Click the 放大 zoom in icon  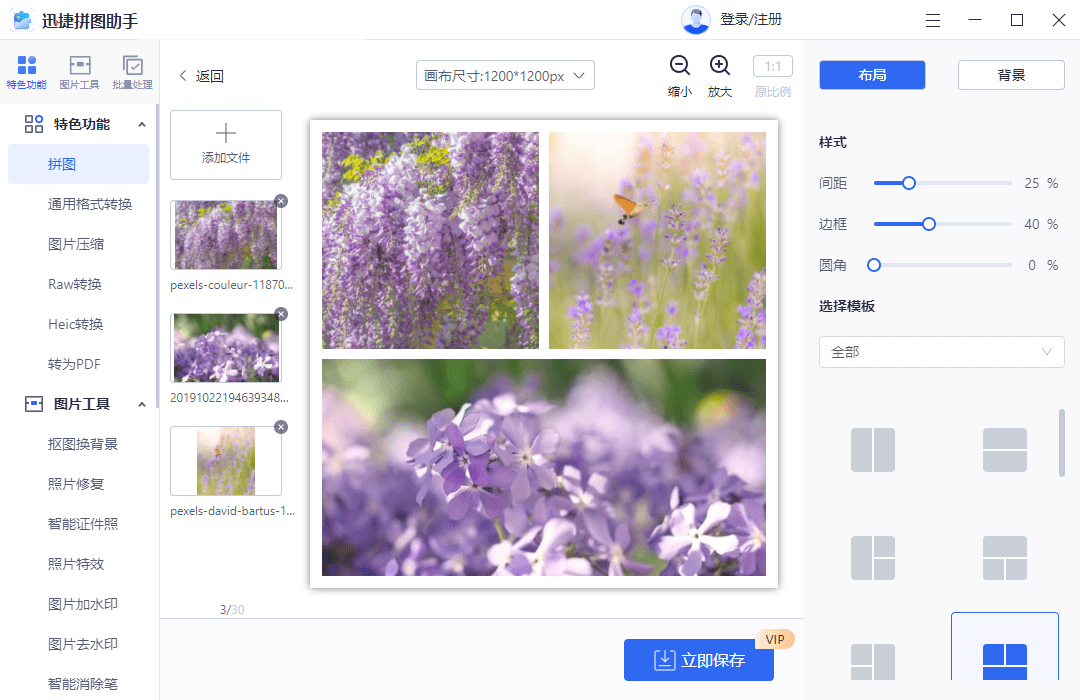[x=720, y=65]
